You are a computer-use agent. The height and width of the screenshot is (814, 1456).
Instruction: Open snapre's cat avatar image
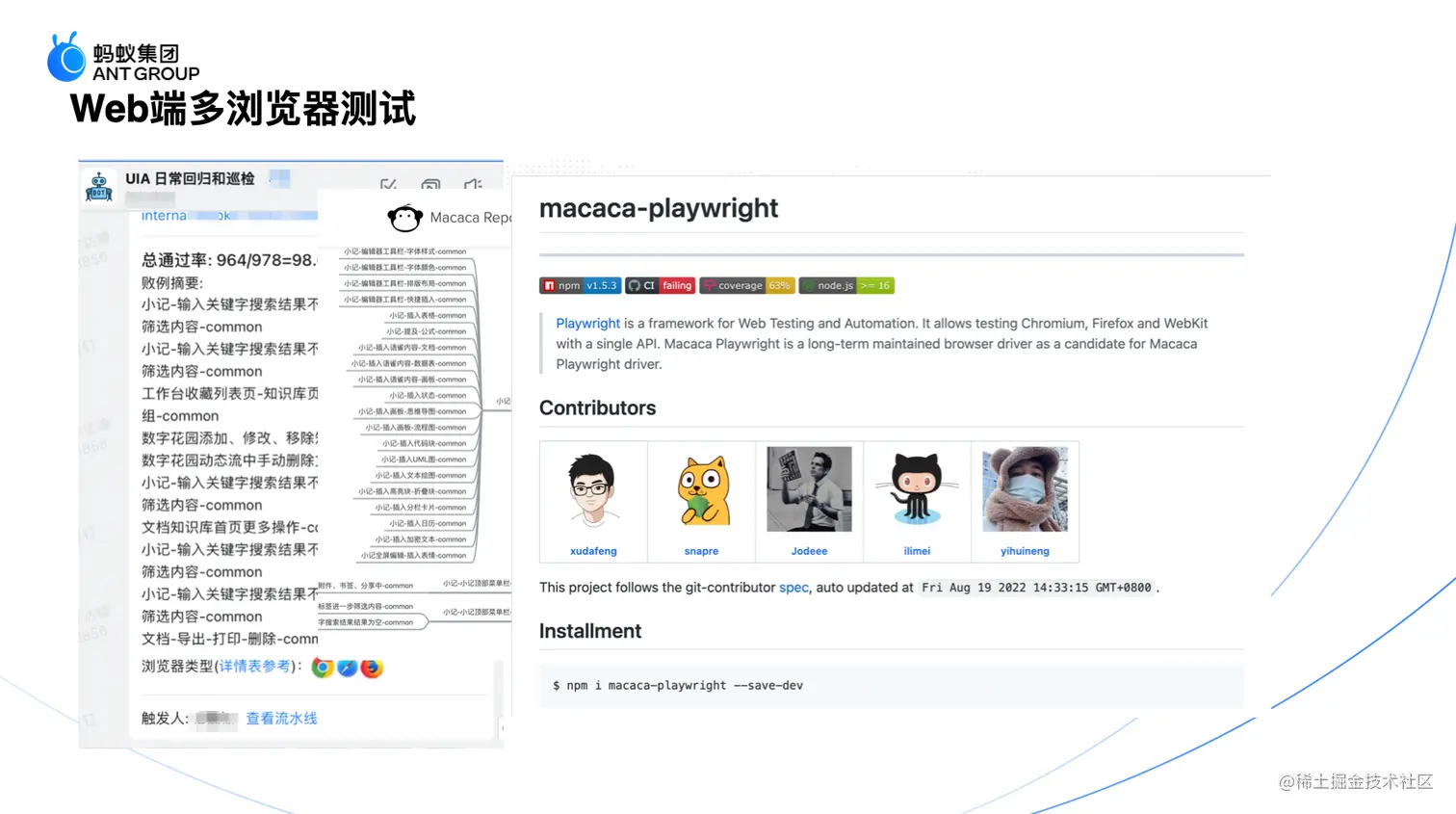coord(701,489)
